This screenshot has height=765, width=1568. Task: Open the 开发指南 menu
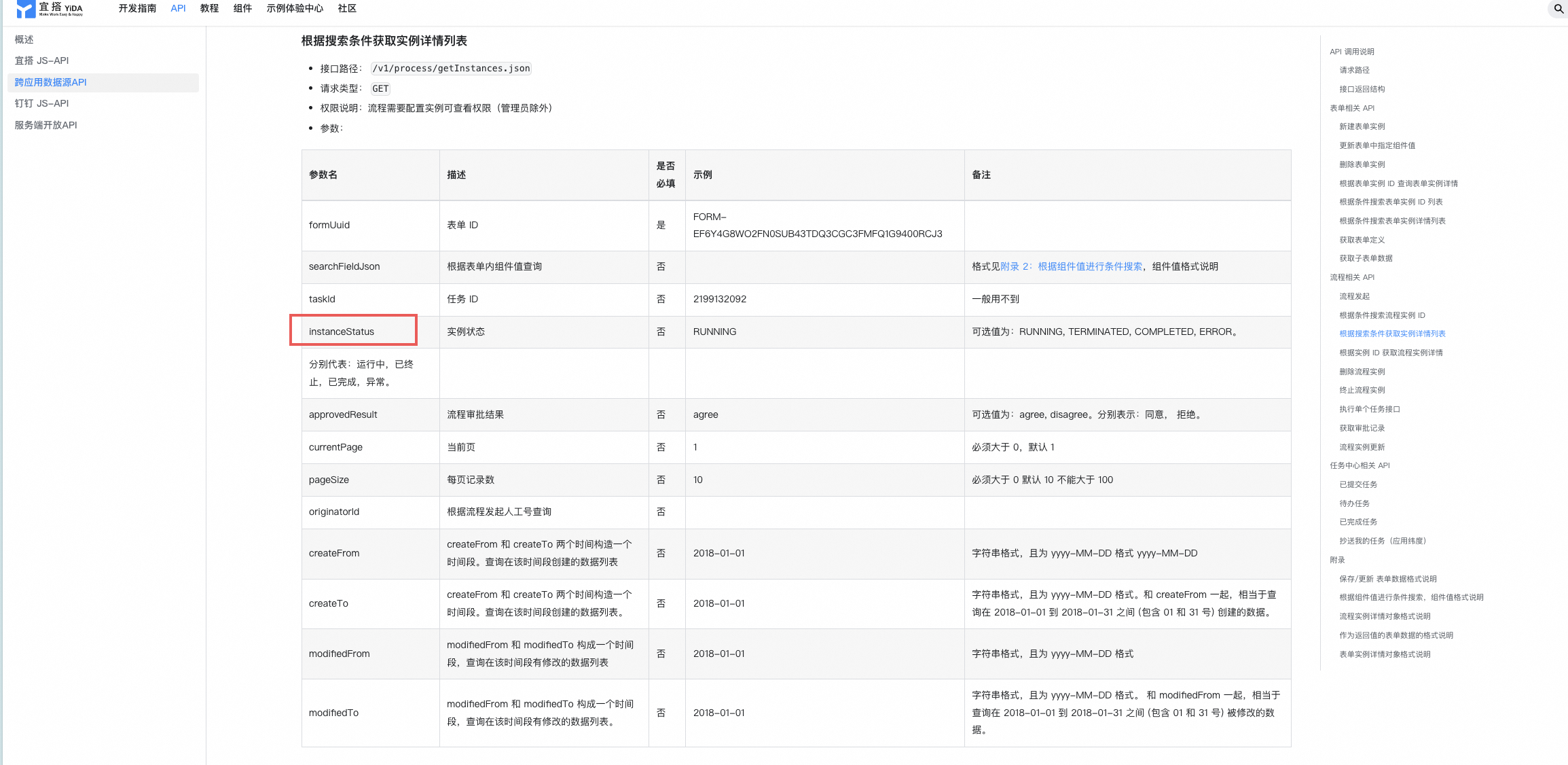(x=137, y=9)
